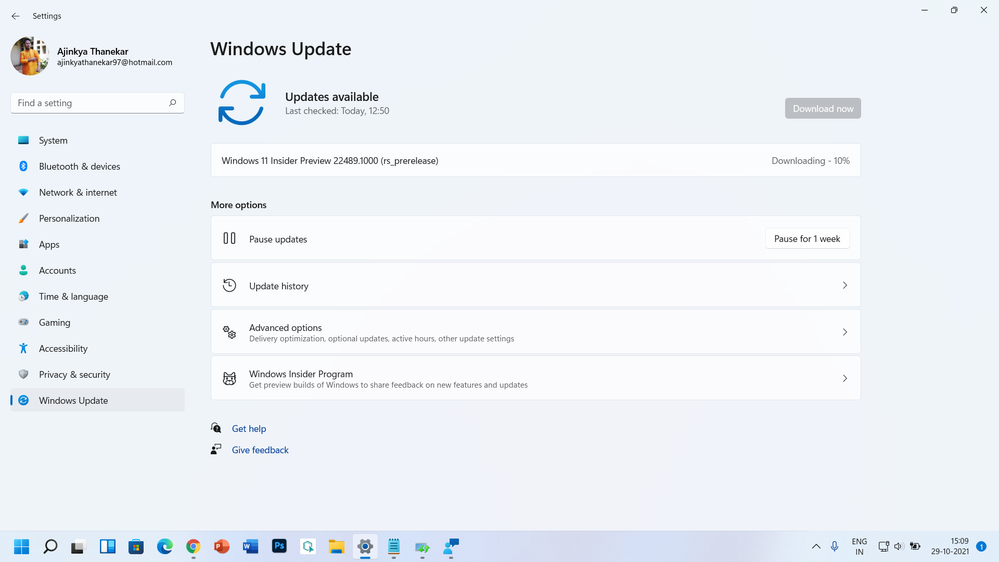The image size is (999, 562).
Task: Open the volume control in system tray
Action: coord(899,546)
